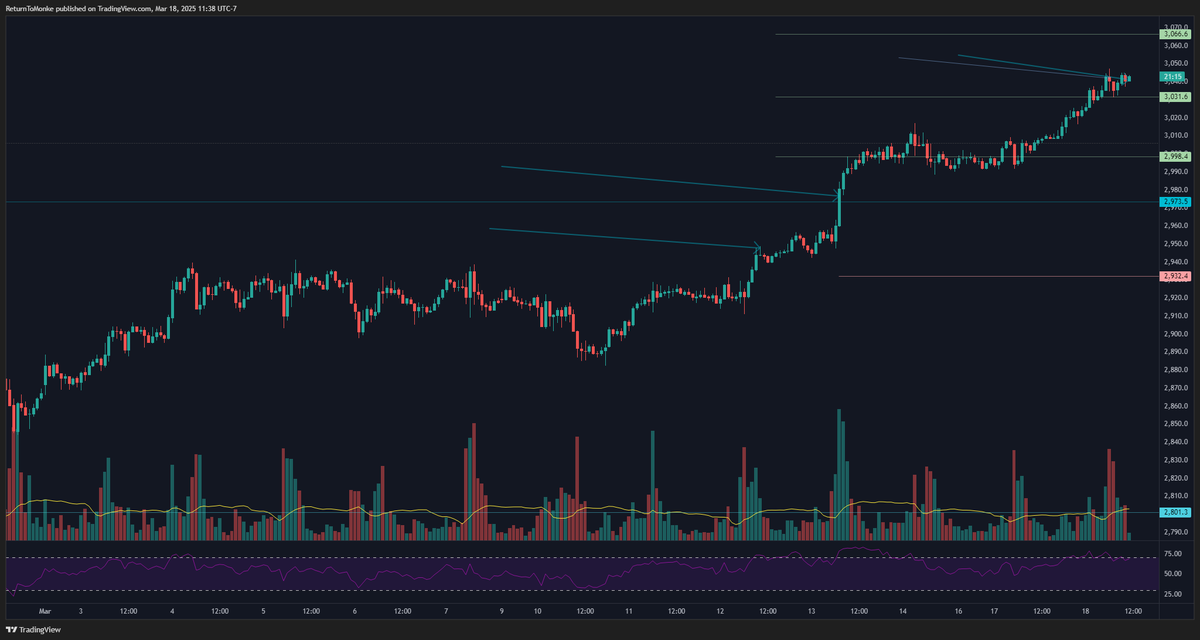Click the 2,900.0 price scale value
Viewport: 1200px width, 640px height.
[x=1174, y=334]
